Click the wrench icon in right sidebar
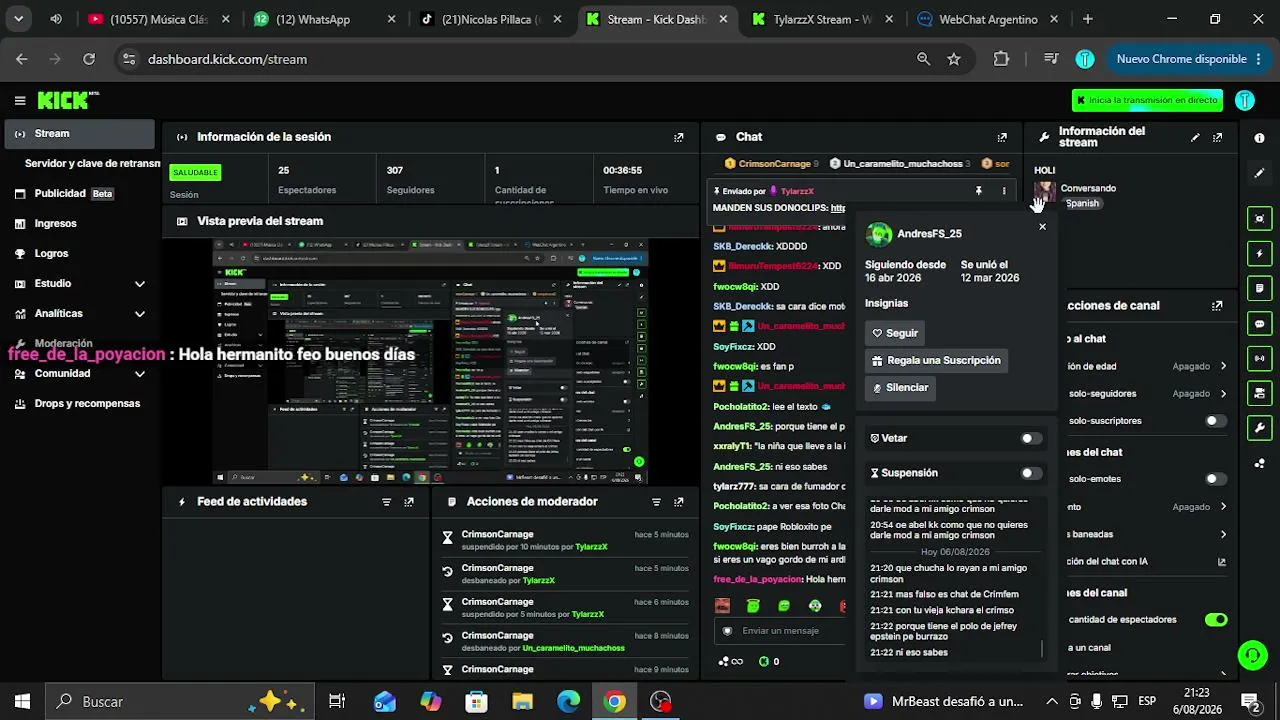1280x720 pixels. [x=1259, y=428]
